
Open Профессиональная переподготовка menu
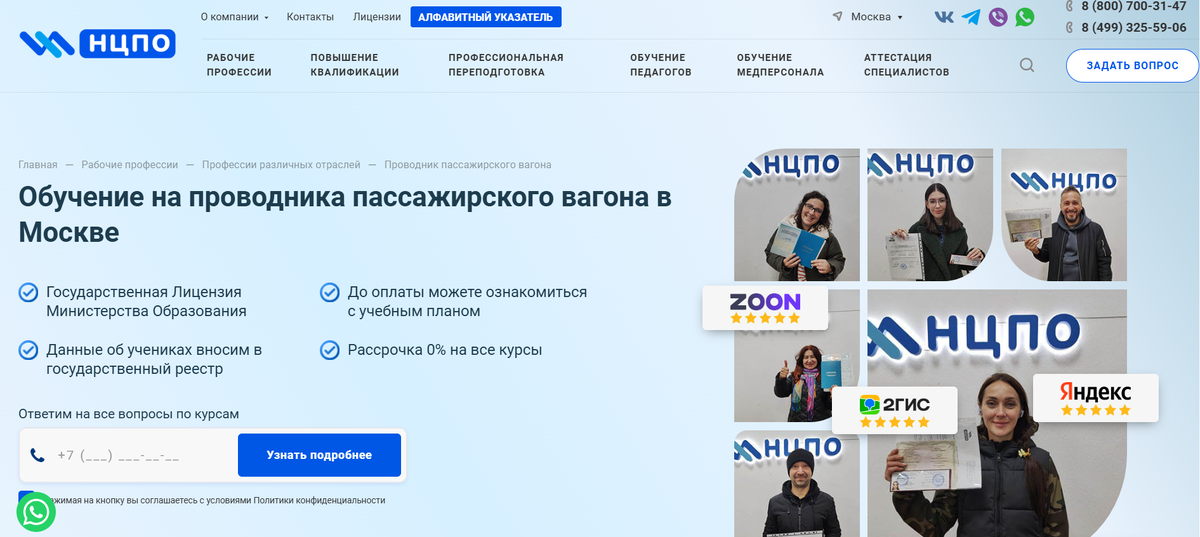506,65
